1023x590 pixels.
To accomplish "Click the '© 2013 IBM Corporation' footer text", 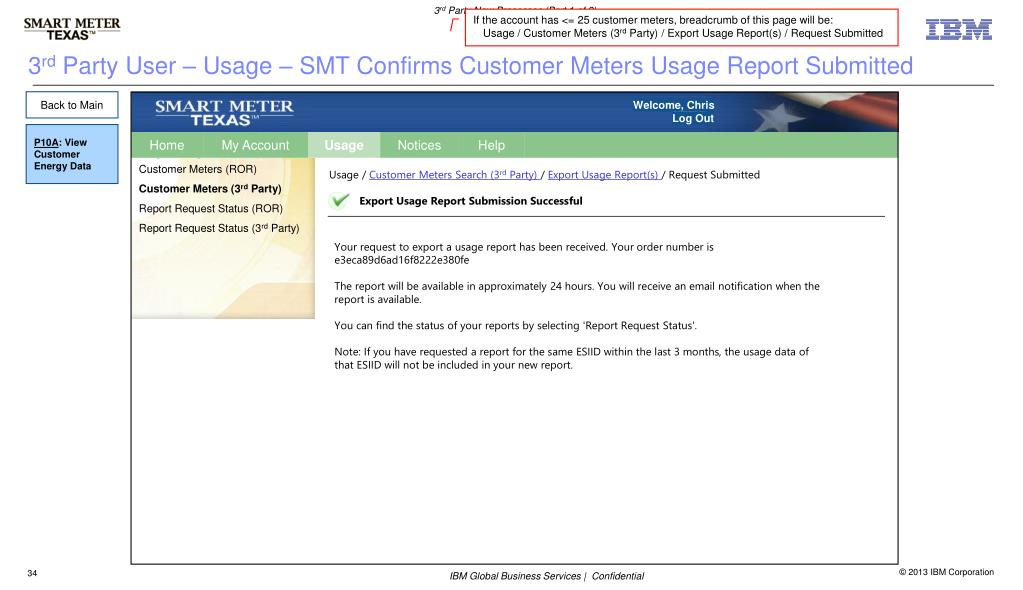I will tap(946, 572).
